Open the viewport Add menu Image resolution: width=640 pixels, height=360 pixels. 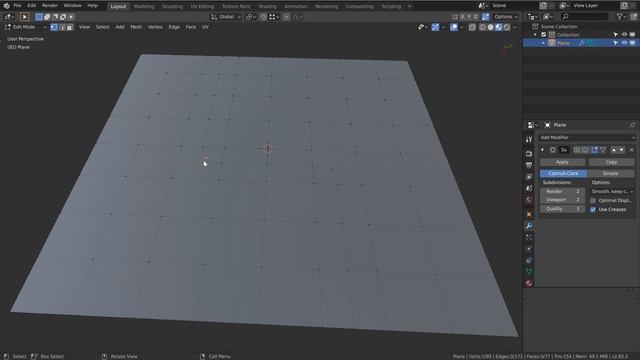(120, 27)
